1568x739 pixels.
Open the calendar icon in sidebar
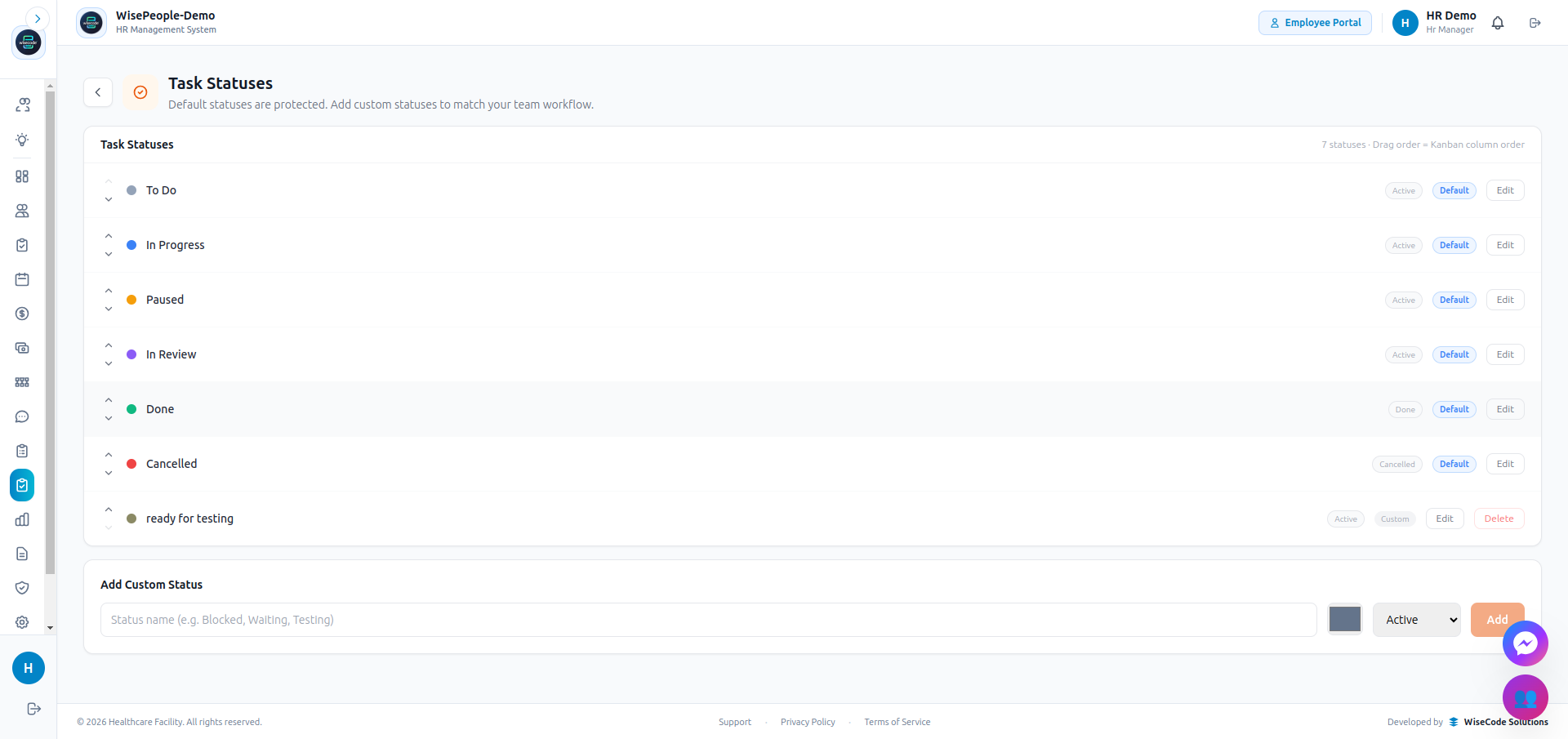coord(22,279)
